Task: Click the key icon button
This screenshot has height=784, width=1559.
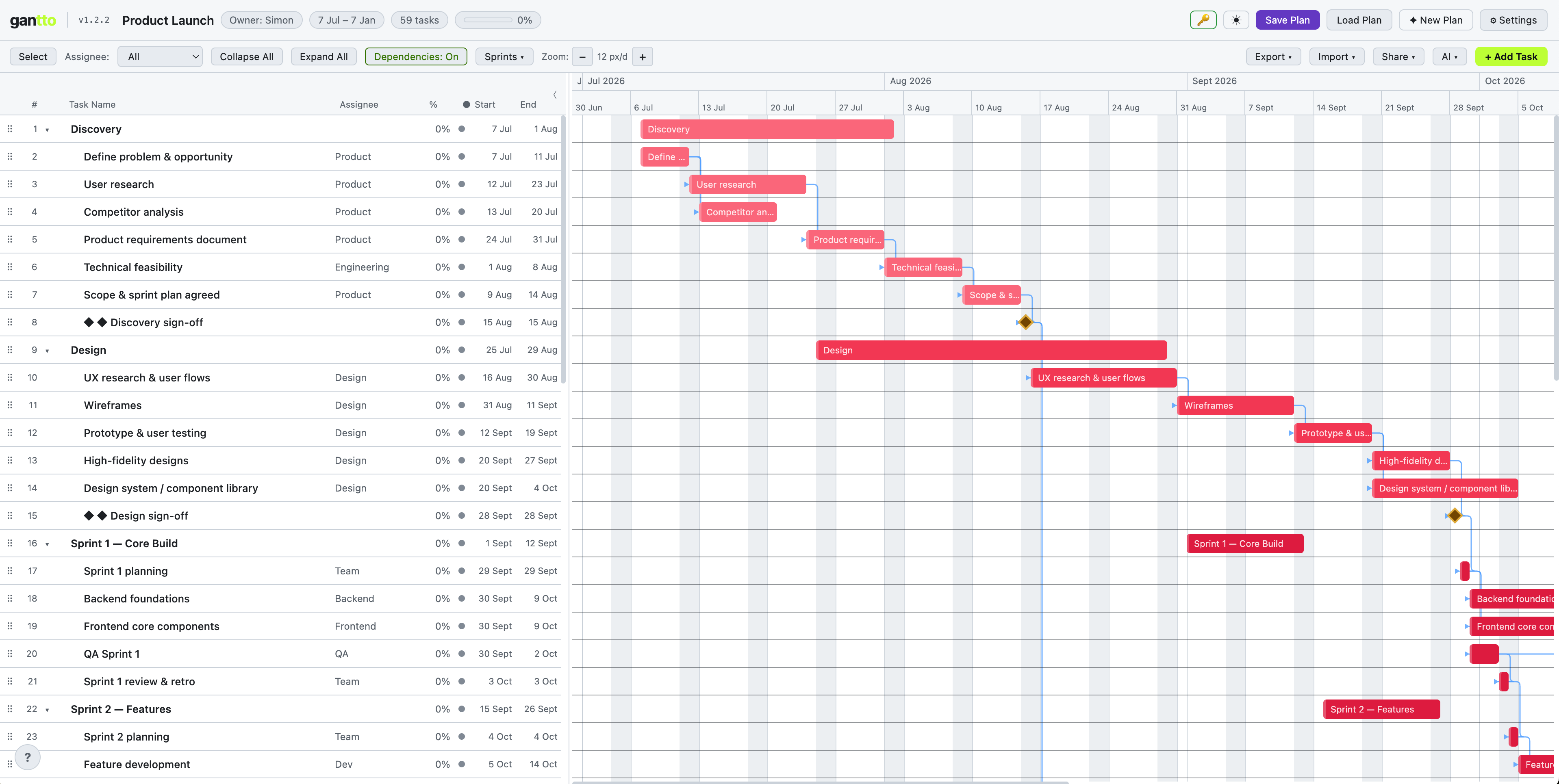Action: tap(1203, 20)
